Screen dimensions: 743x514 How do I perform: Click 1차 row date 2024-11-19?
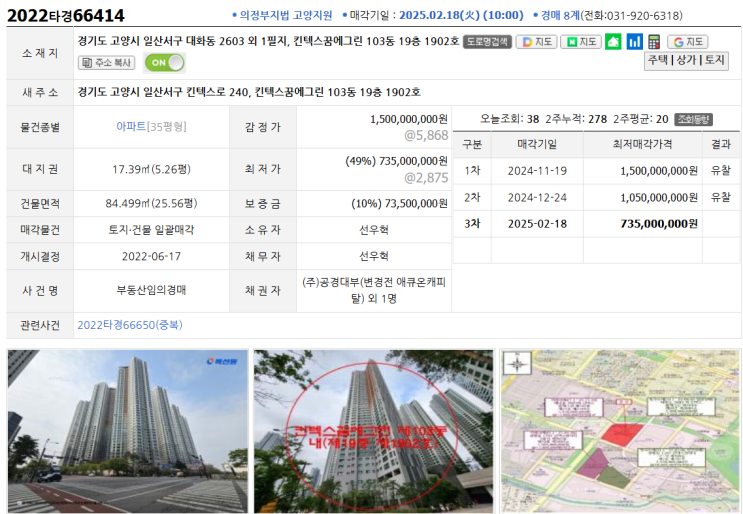(537, 171)
